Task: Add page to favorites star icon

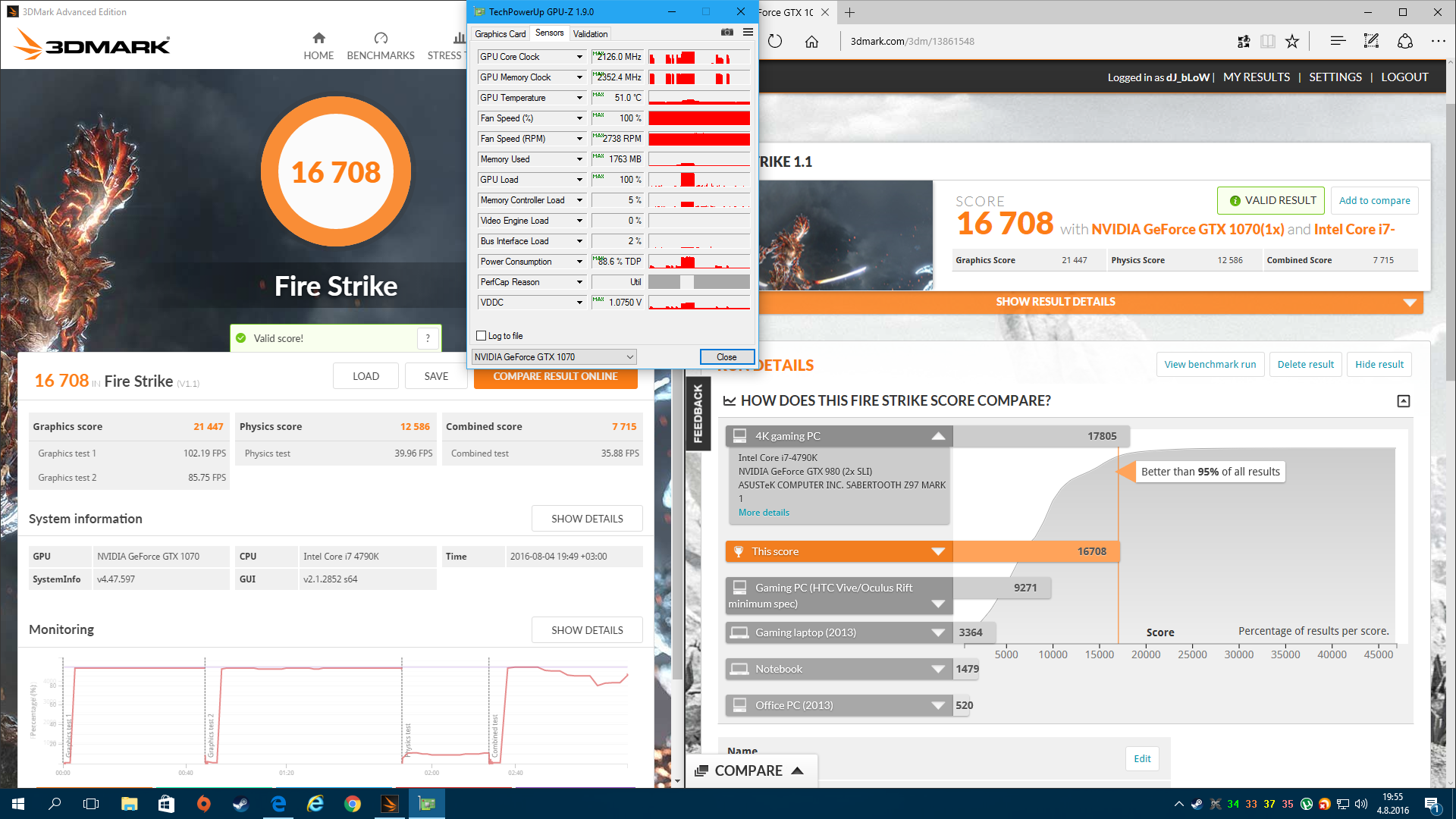Action: pyautogui.click(x=1292, y=41)
